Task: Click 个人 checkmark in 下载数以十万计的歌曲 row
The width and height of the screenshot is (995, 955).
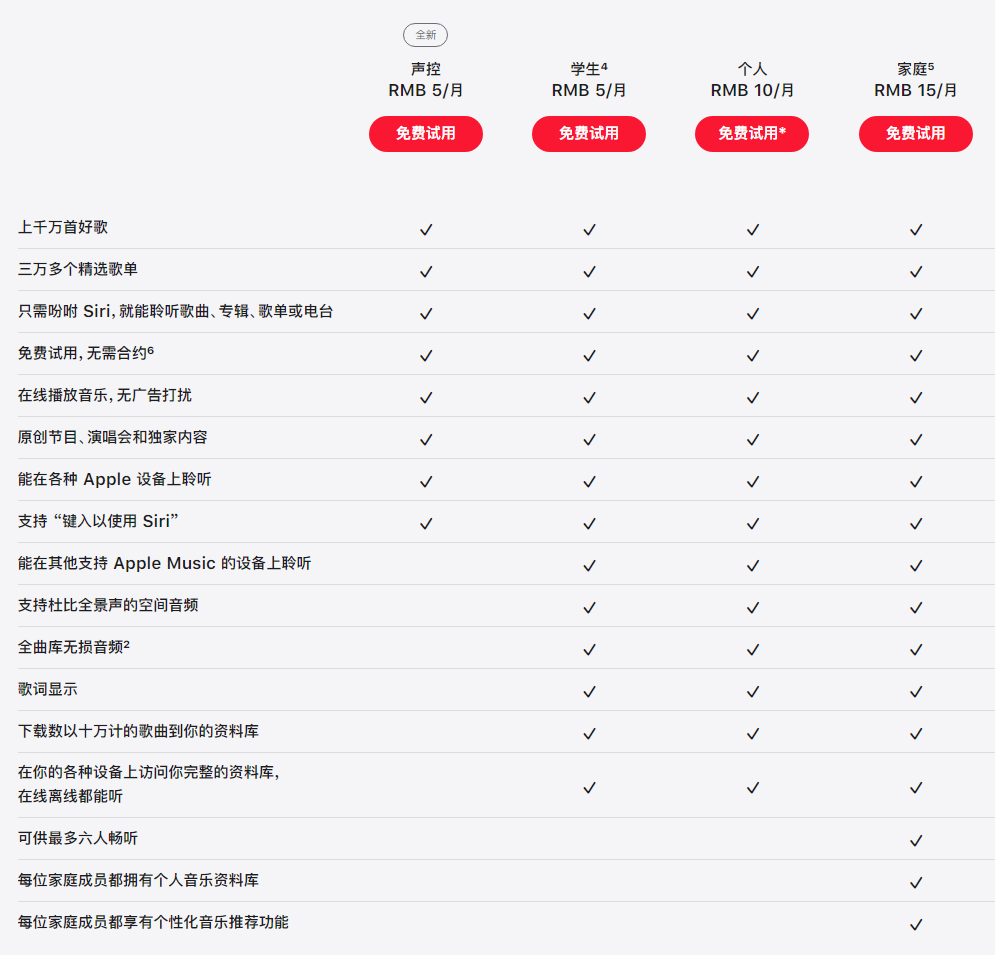Action: coord(753,734)
